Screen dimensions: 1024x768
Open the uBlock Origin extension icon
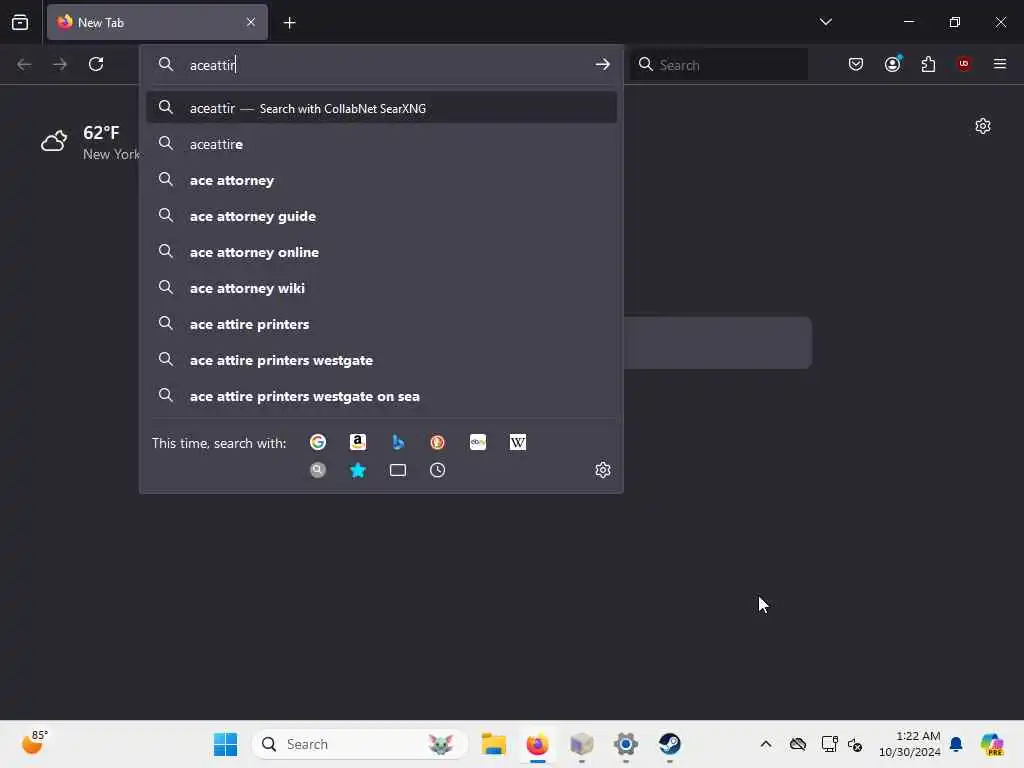[x=964, y=64]
